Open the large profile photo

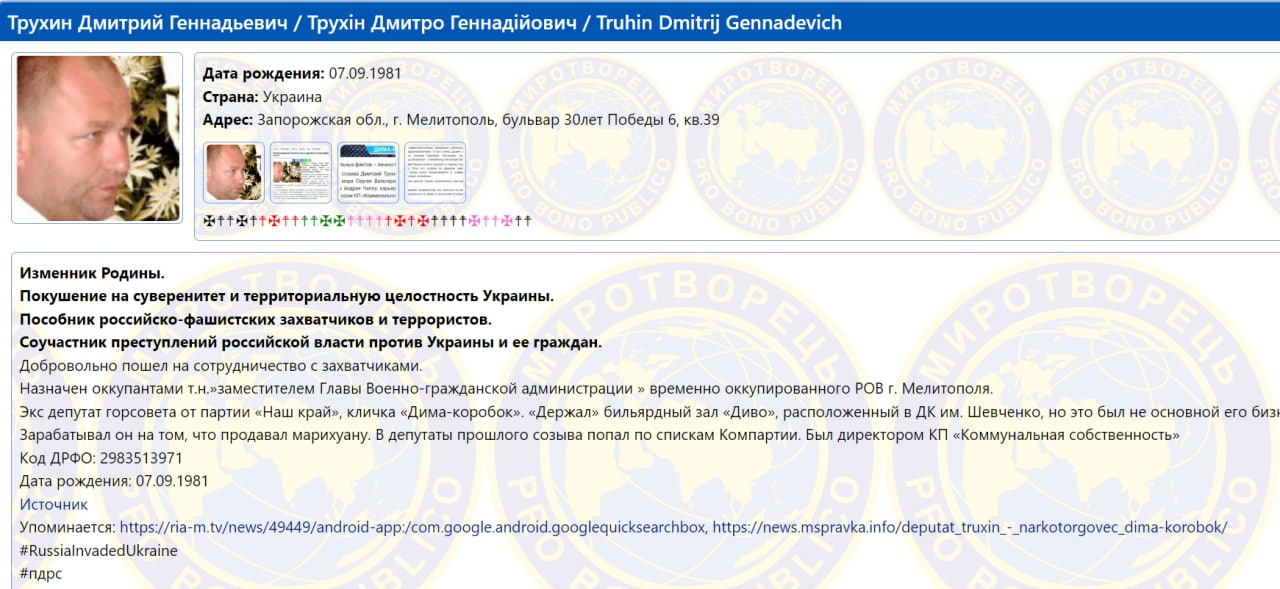pos(97,138)
